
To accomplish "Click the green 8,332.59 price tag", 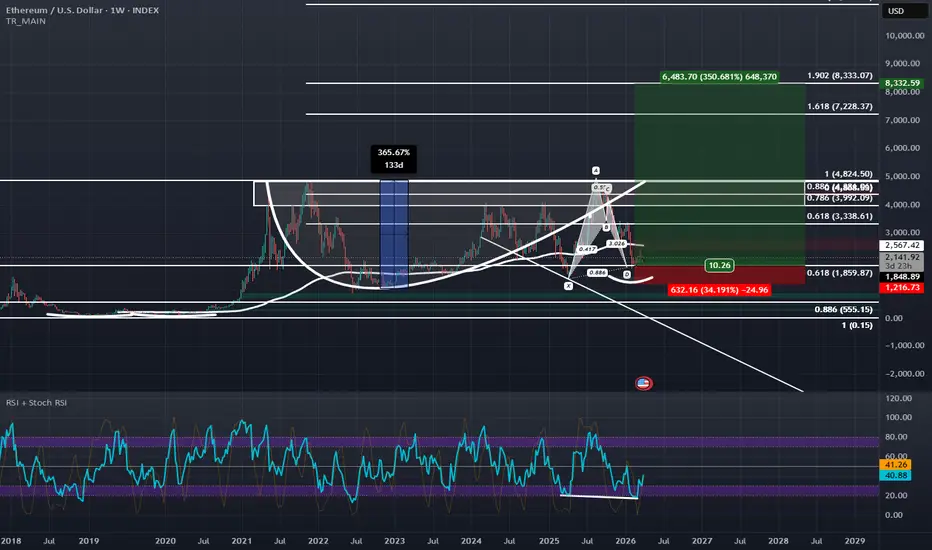I will 902,83.
